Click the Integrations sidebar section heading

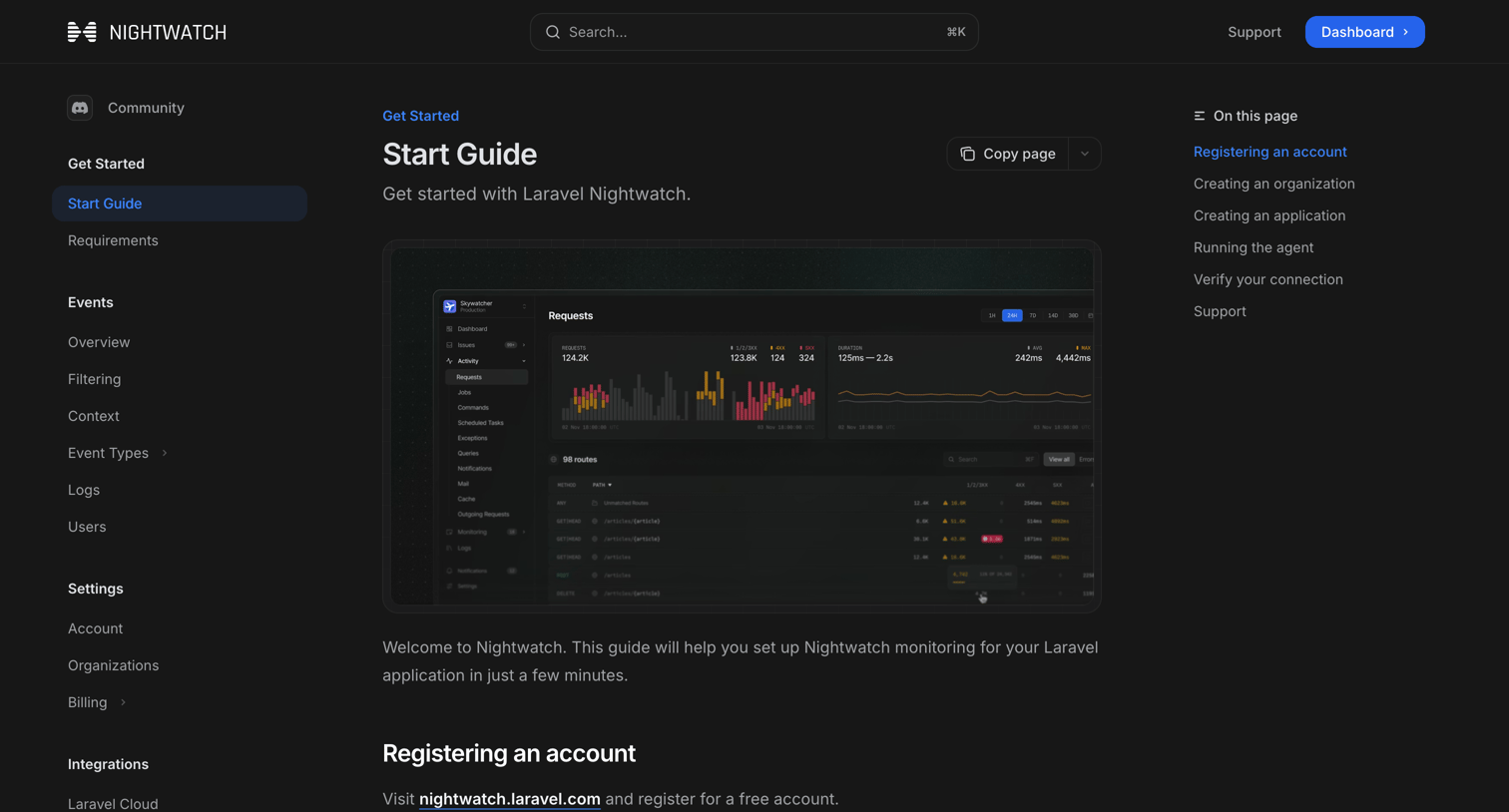tap(108, 764)
